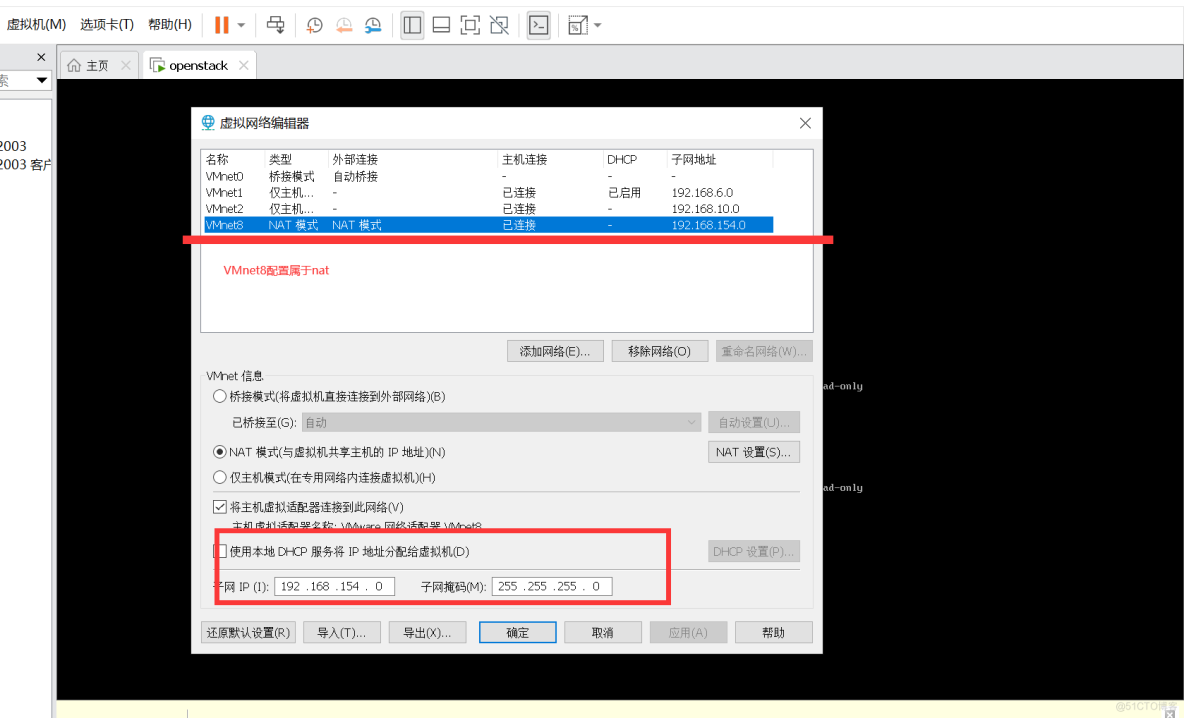
Task: Enable 使用本地 DHCP 服务 checkbox
Action: point(220,551)
